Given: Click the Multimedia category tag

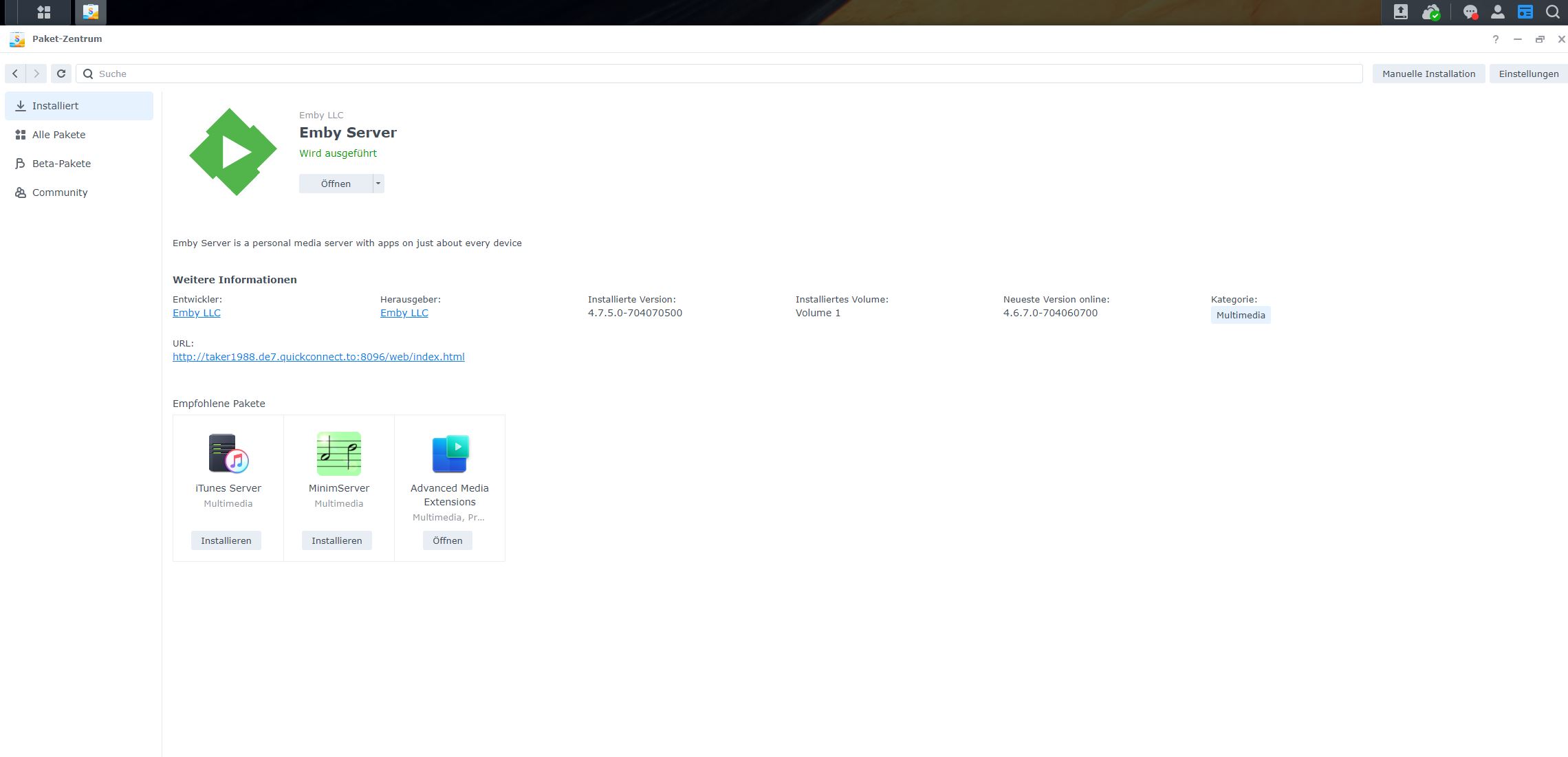Looking at the screenshot, I should click(x=1241, y=315).
